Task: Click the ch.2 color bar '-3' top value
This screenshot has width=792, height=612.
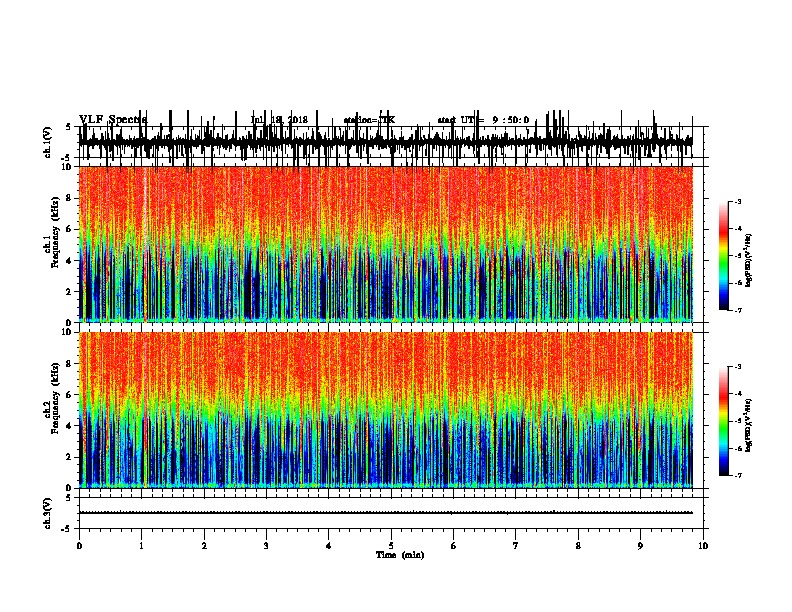Action: pos(737,367)
